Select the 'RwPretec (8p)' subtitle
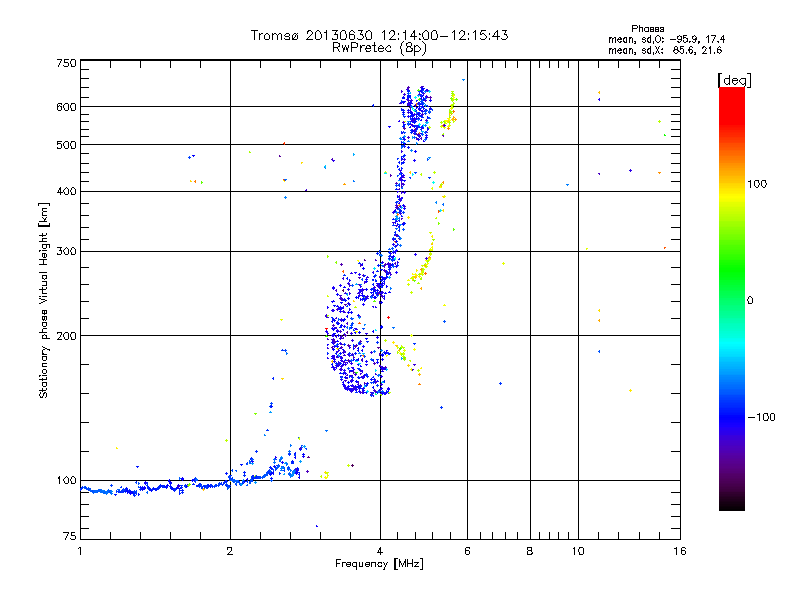The image size is (800, 600). (379, 48)
